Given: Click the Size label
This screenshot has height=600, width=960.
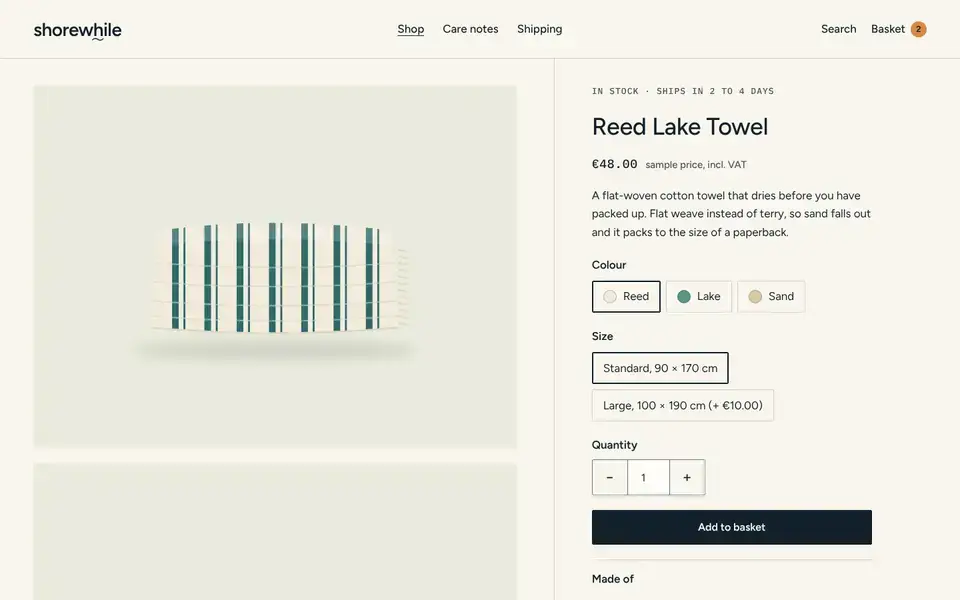Looking at the screenshot, I should pyautogui.click(x=602, y=336).
